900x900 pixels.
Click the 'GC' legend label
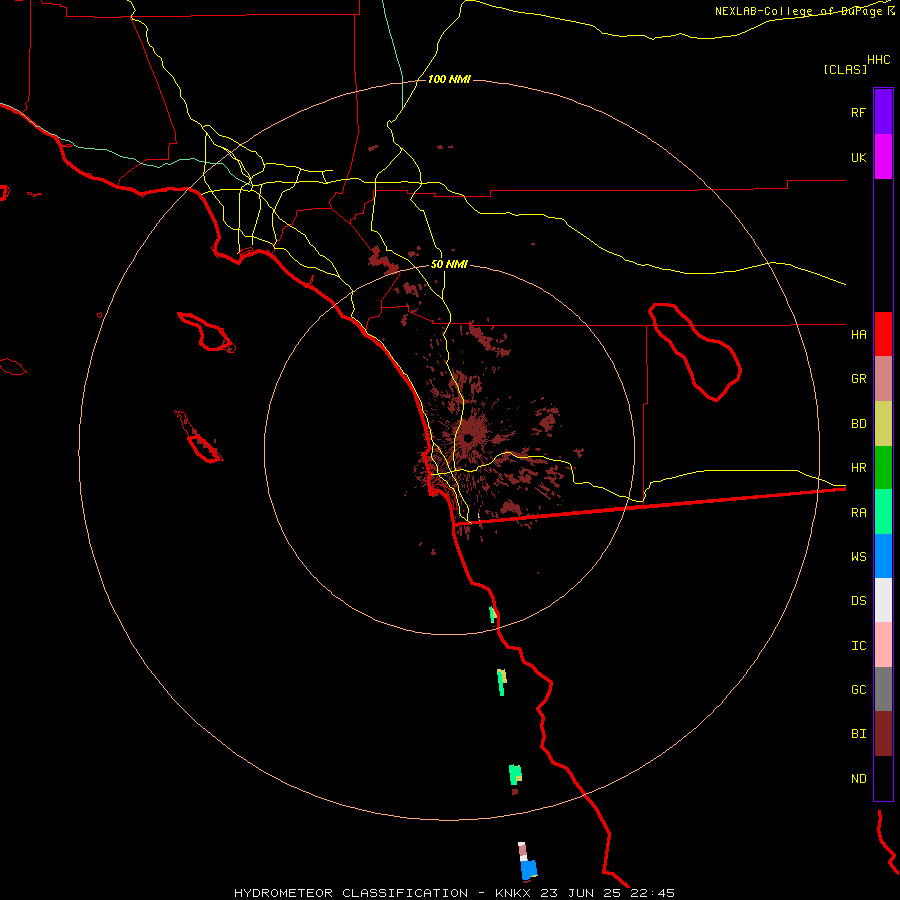[859, 690]
